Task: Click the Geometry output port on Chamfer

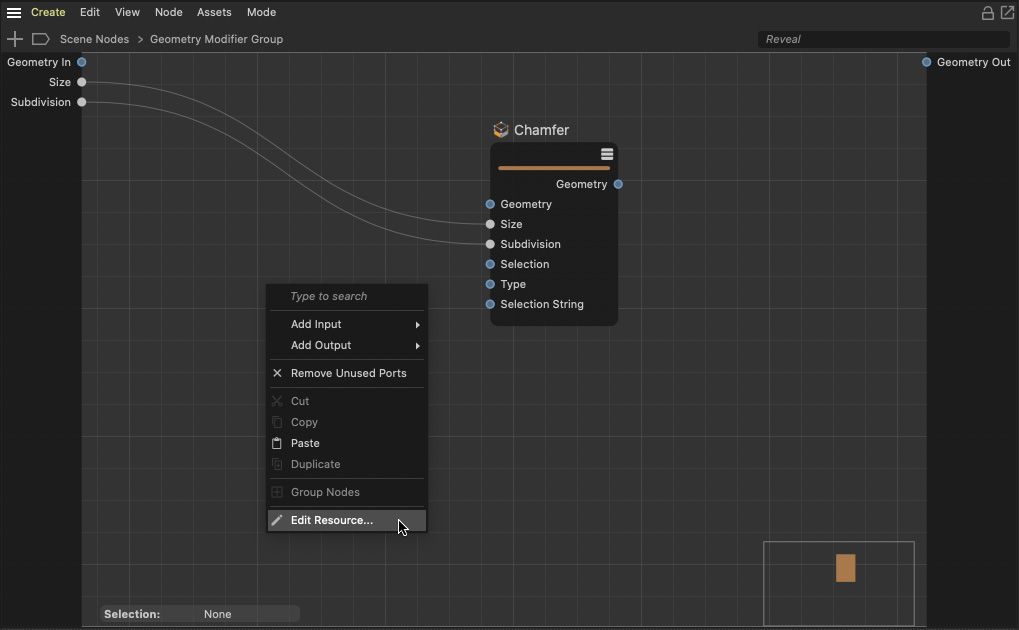Action: [618, 184]
